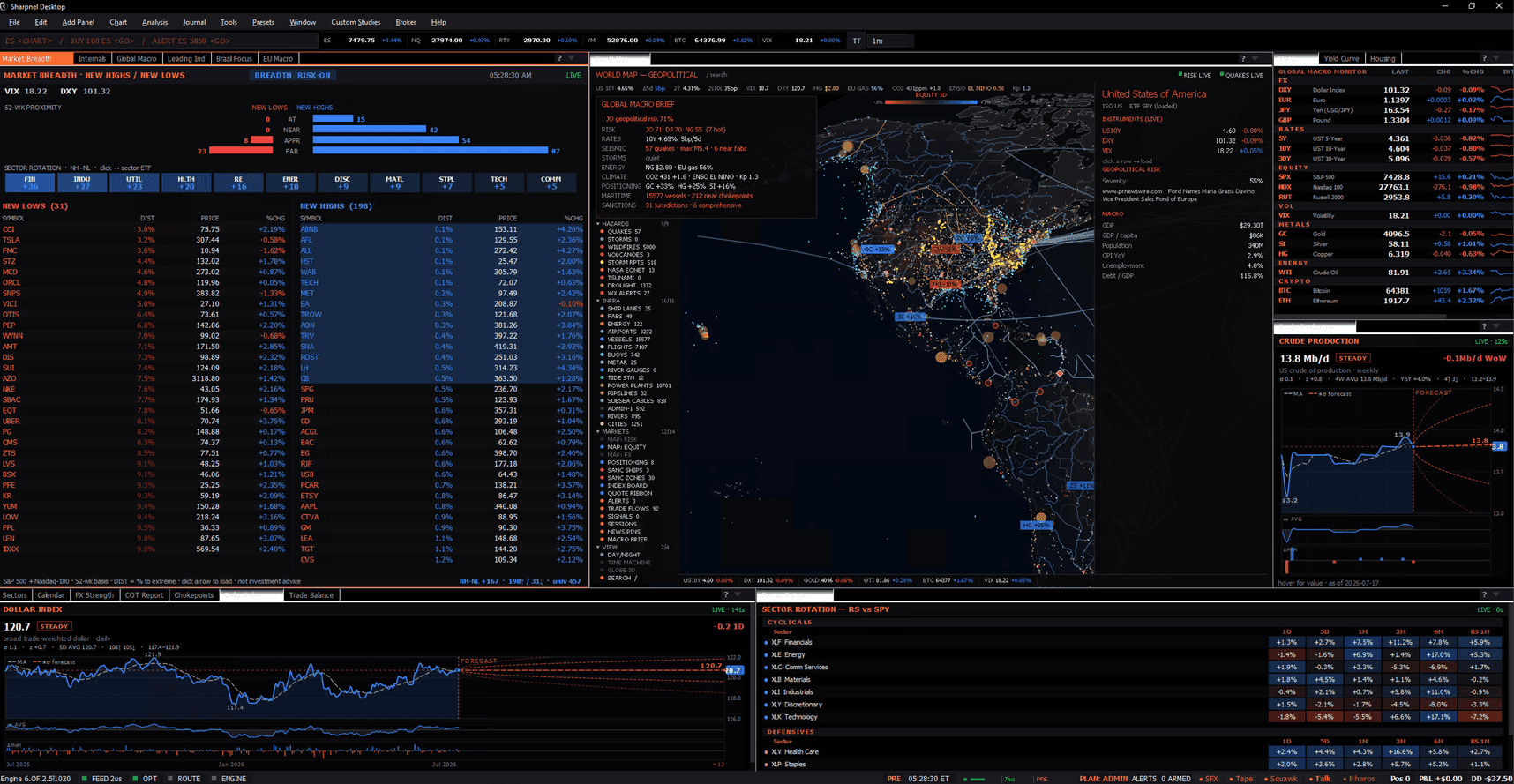Toggle the POWER PLANTS layer
This screenshot has width=1514, height=784.
tap(635, 385)
